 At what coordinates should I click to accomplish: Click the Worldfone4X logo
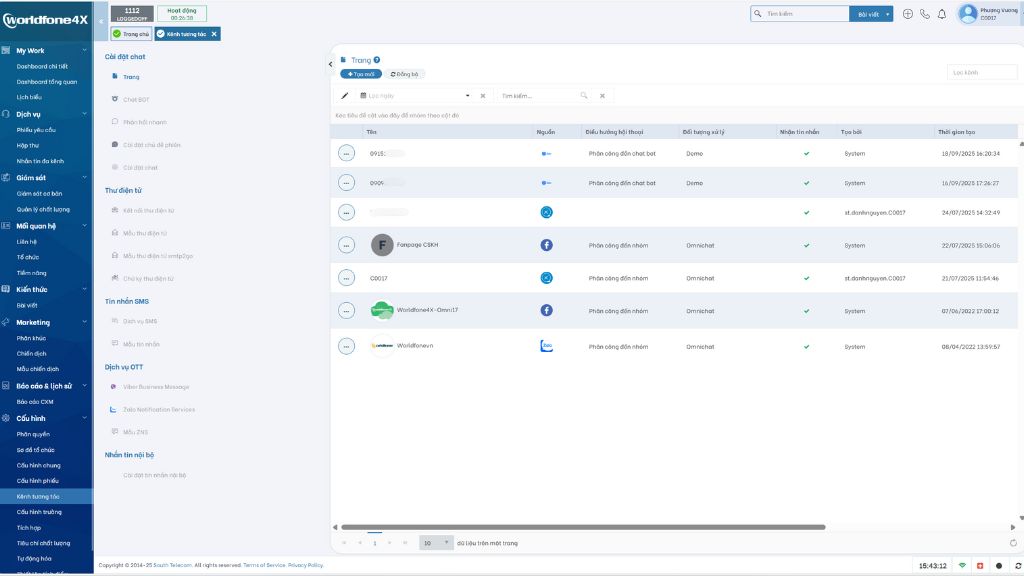(45, 20)
